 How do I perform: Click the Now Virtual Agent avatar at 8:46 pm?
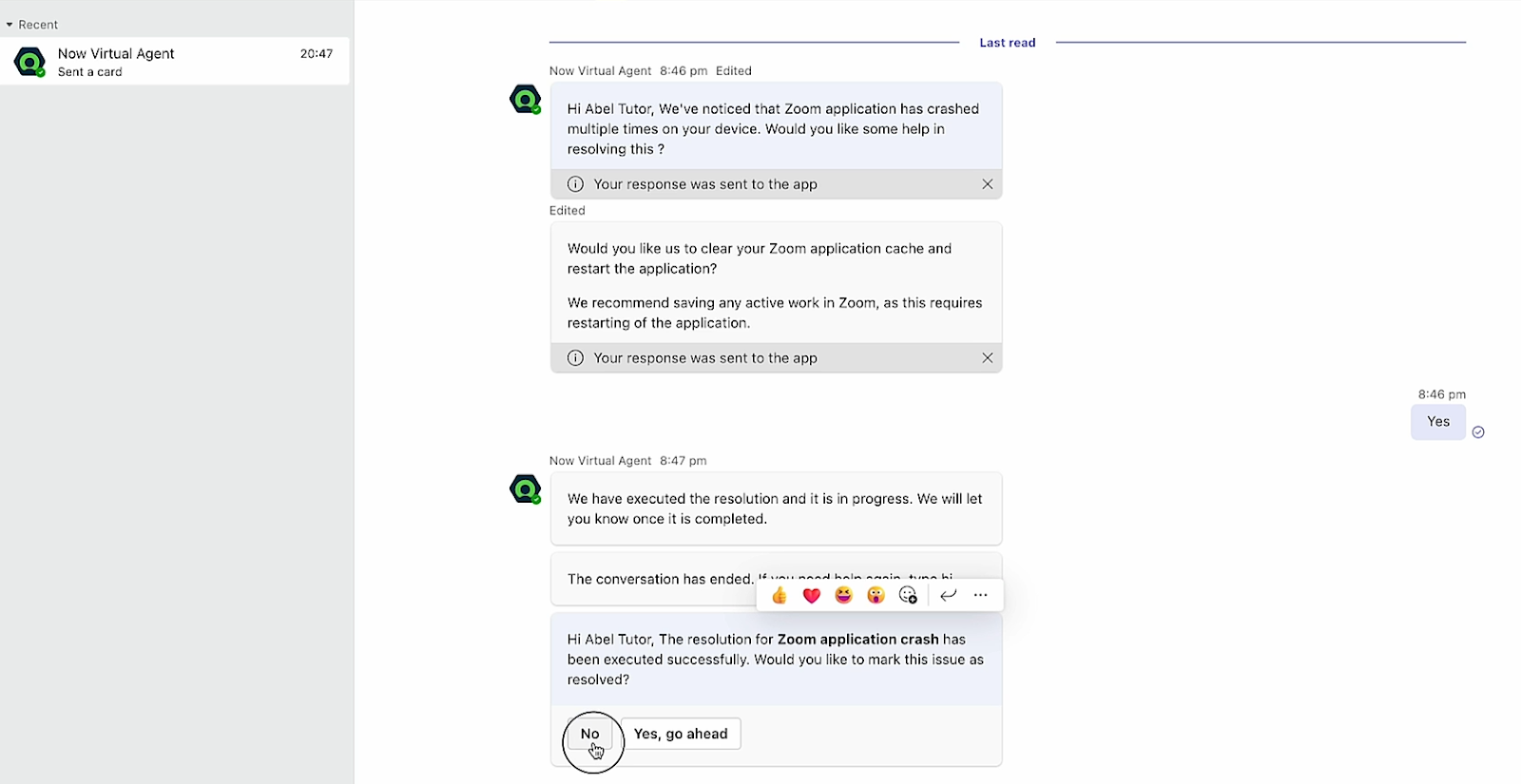click(x=525, y=99)
